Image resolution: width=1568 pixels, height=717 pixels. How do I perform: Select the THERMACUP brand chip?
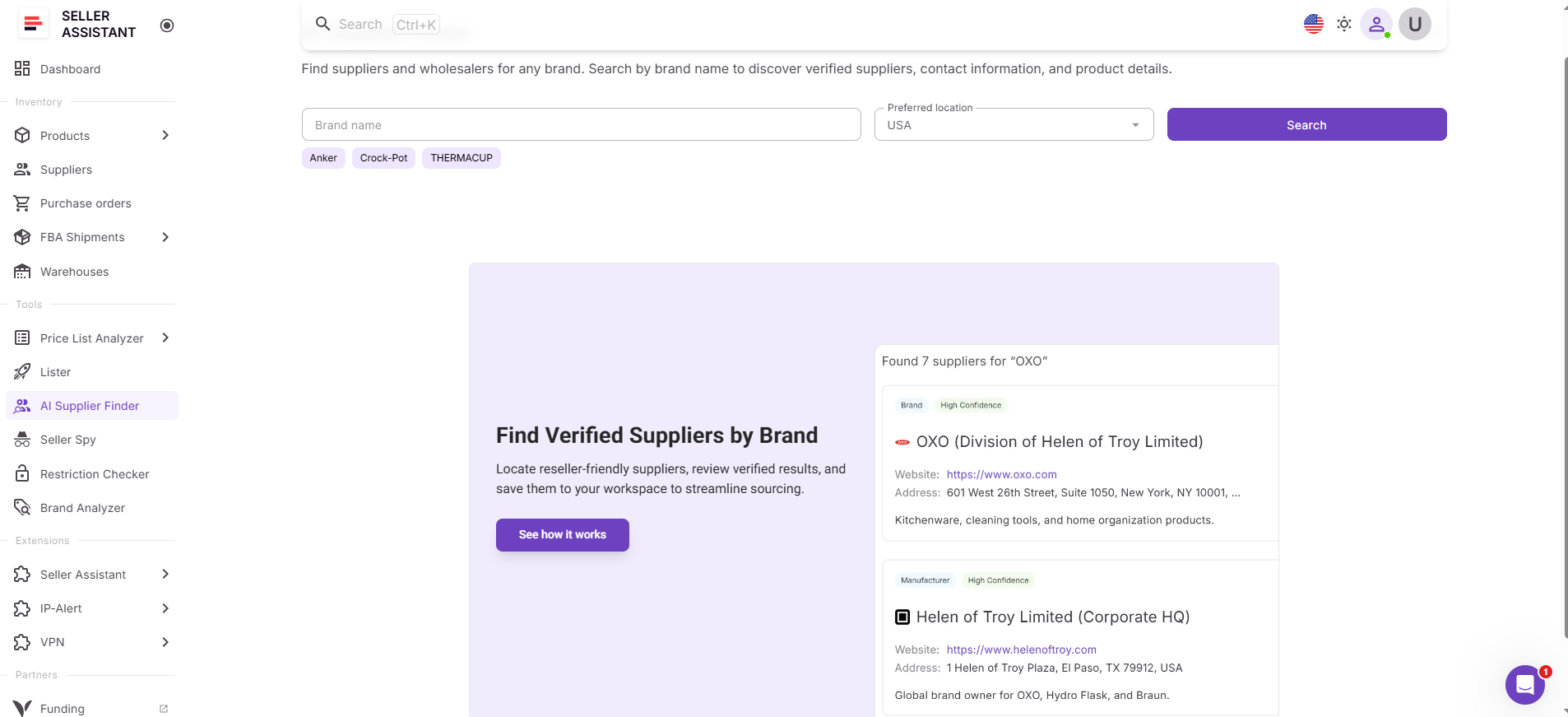pos(462,158)
